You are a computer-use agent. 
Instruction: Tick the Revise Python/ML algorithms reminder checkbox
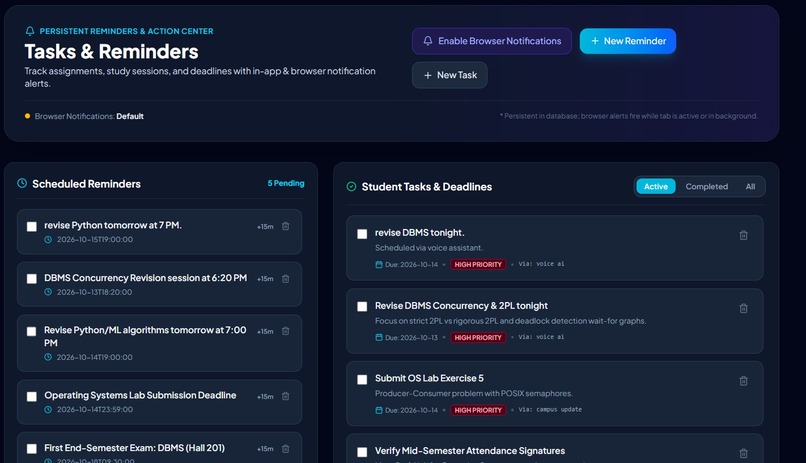pos(32,331)
